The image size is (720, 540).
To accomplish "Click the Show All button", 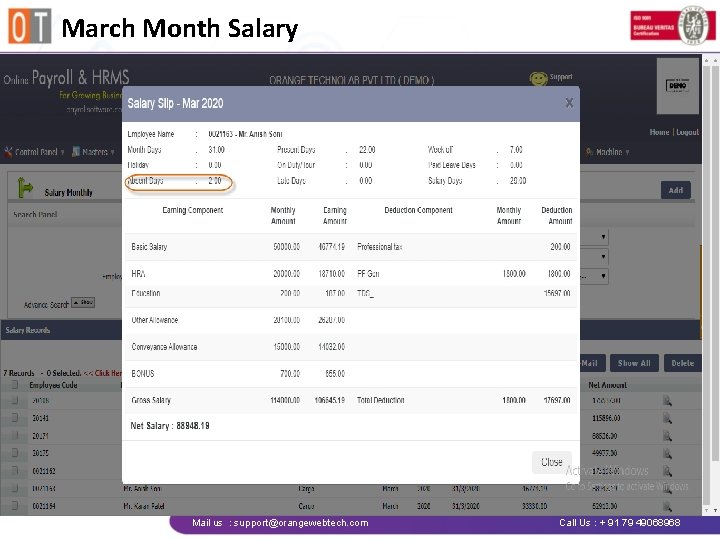I will point(634,363).
